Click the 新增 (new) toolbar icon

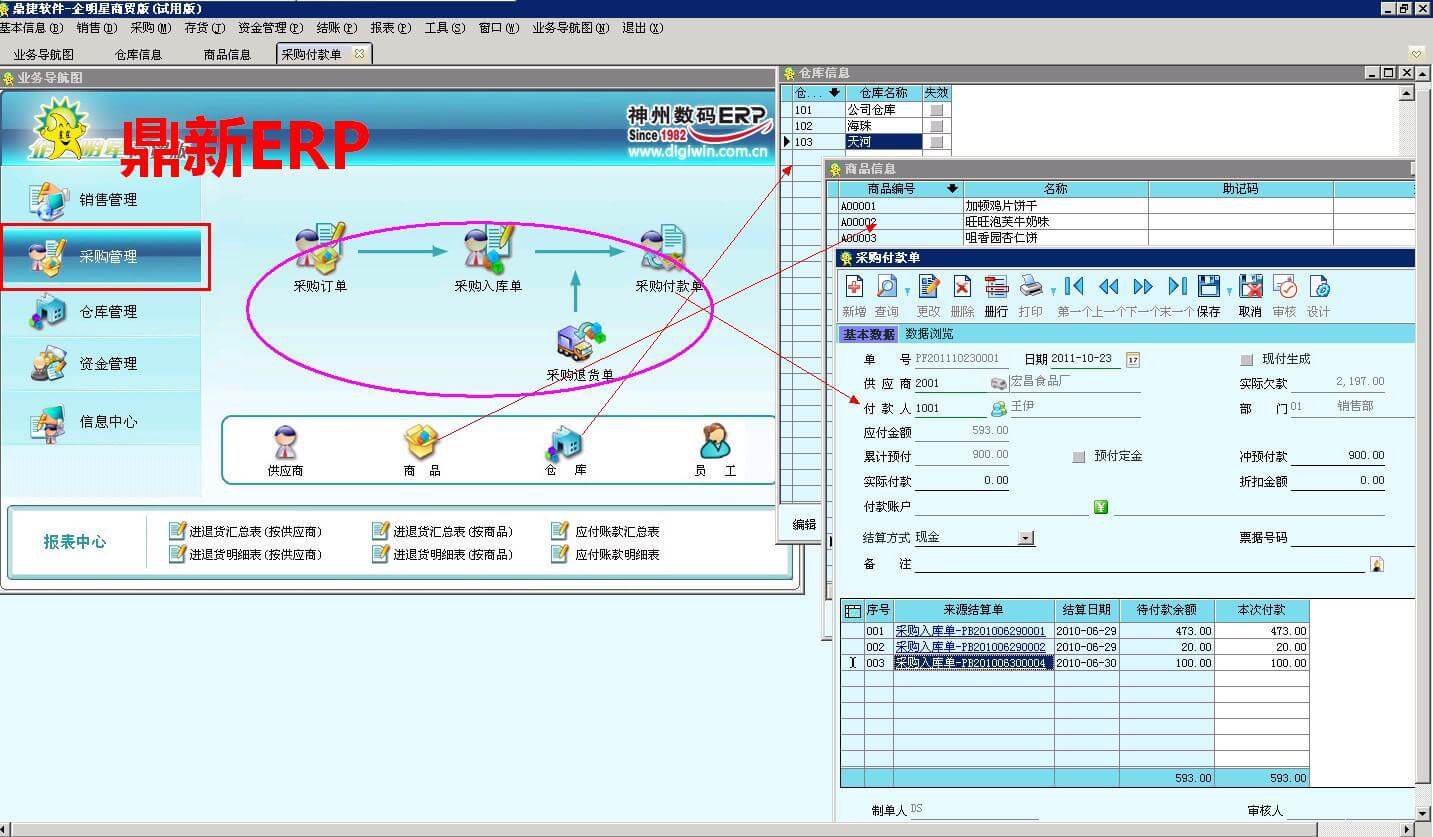(x=854, y=287)
